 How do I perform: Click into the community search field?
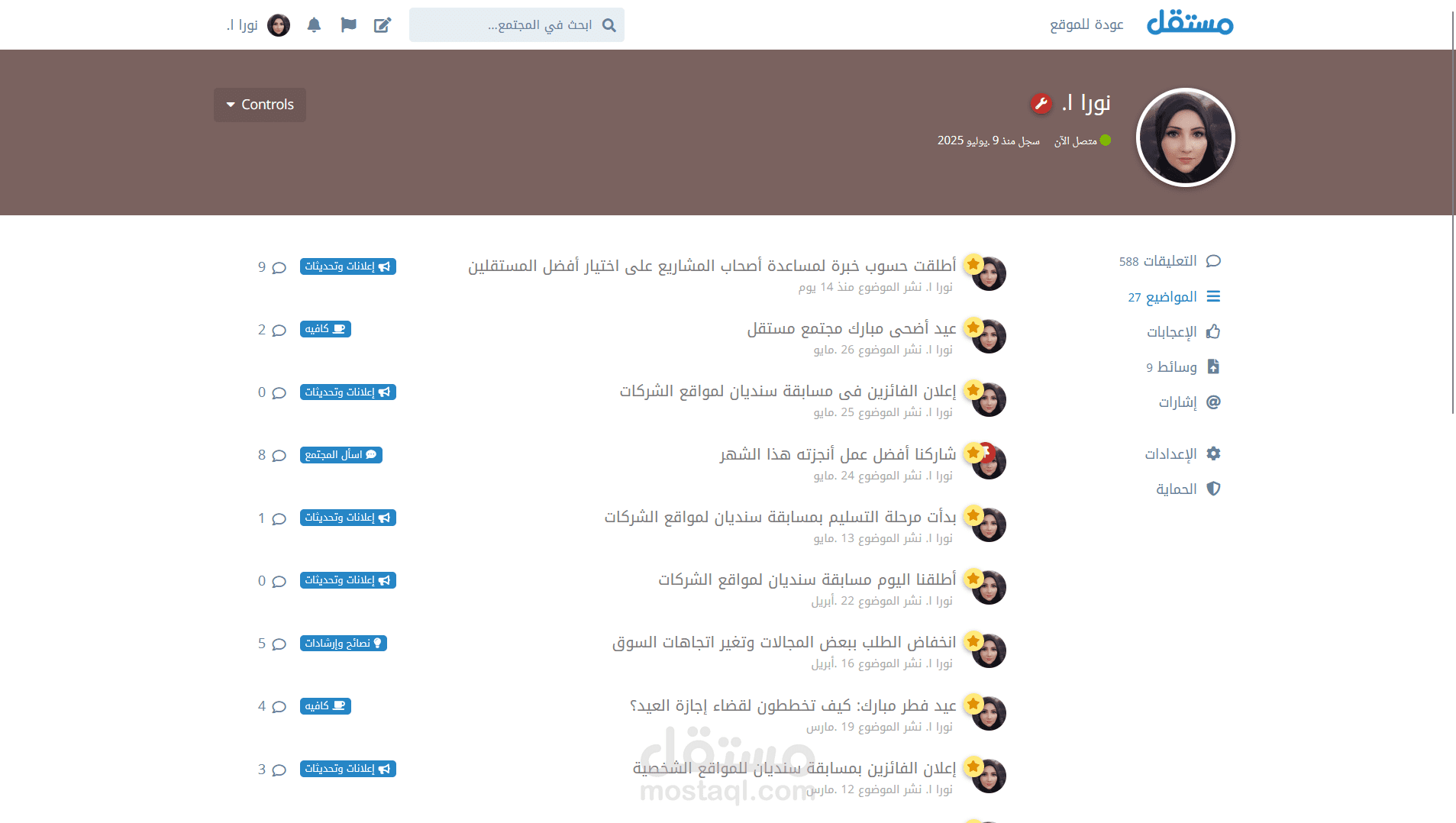[x=517, y=25]
